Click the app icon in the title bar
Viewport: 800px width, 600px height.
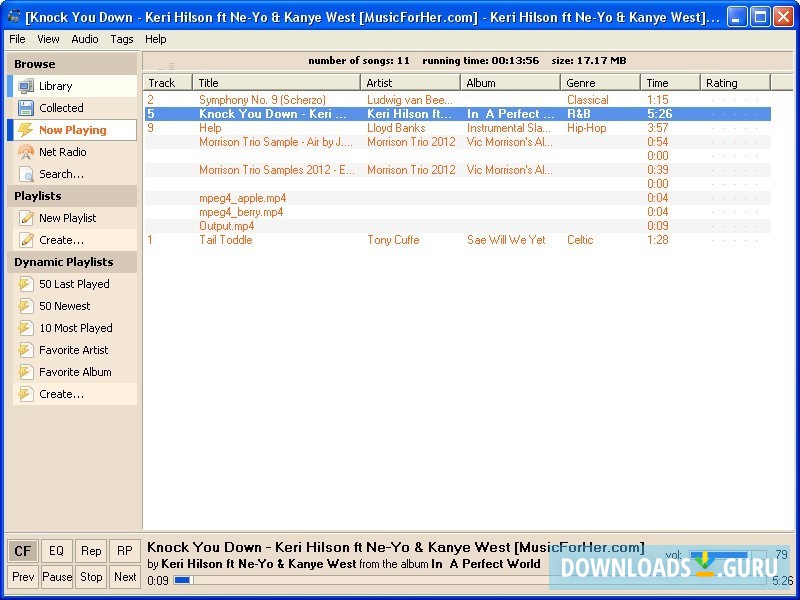pos(13,17)
